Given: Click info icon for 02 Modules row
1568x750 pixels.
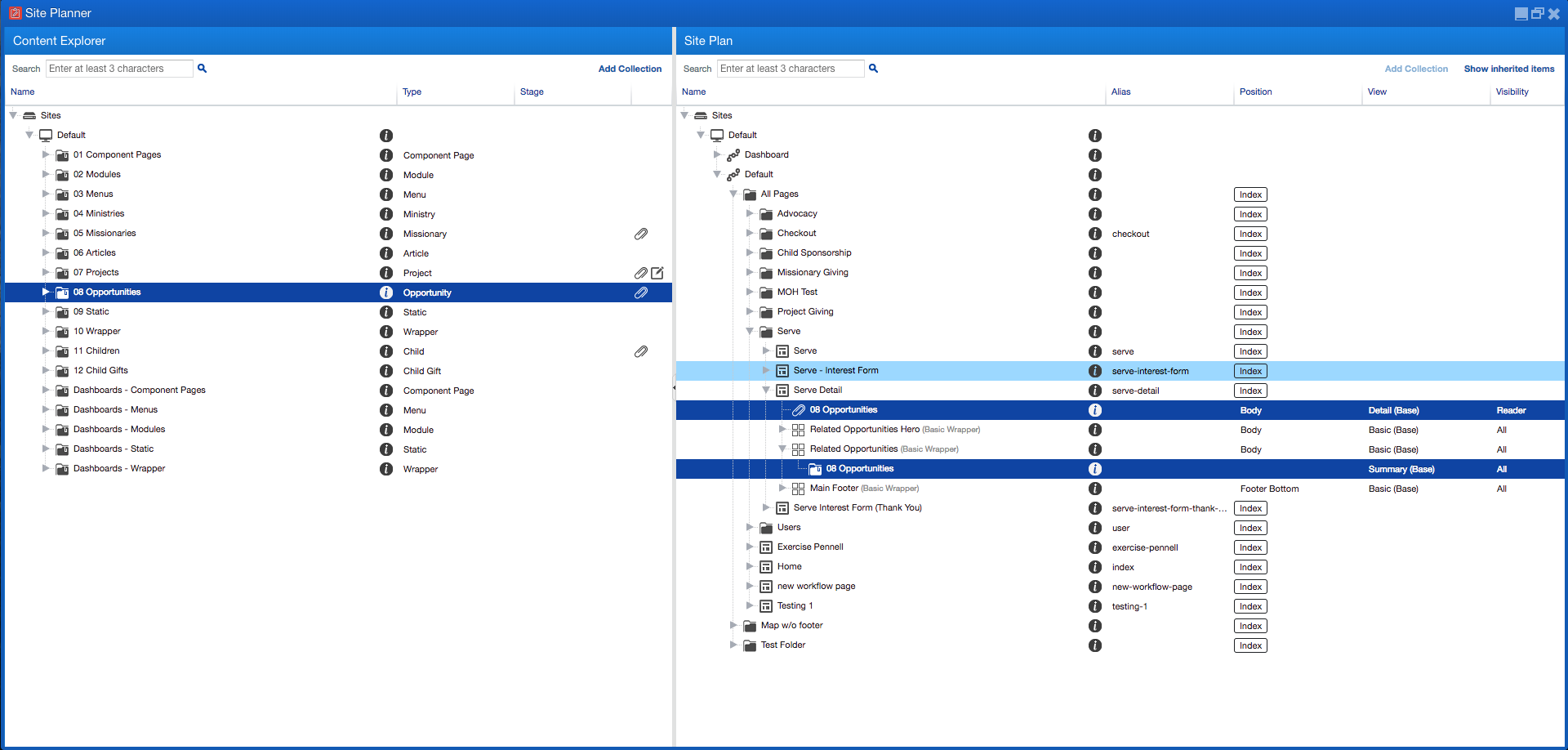Looking at the screenshot, I should point(386,175).
